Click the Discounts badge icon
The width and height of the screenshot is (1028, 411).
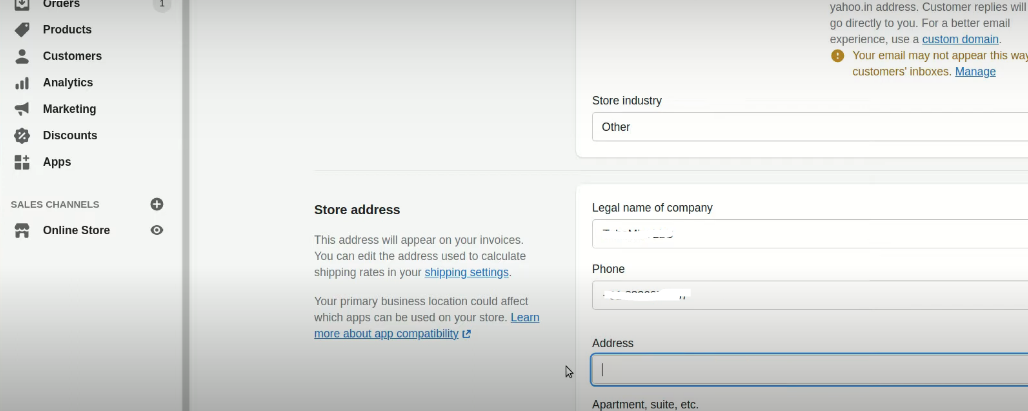[x=22, y=136]
